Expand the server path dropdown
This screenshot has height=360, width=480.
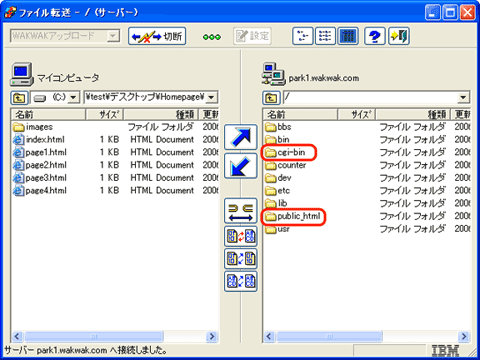[463, 98]
